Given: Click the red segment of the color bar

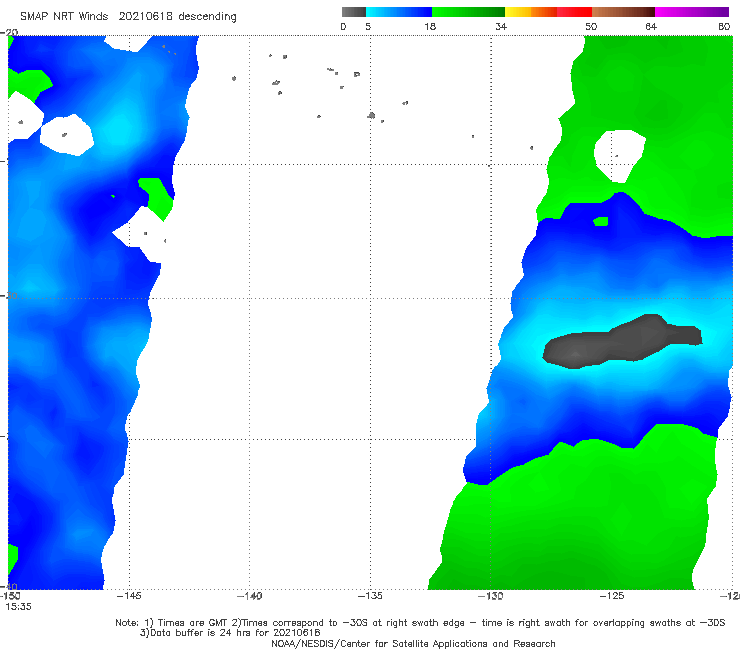Looking at the screenshot, I should click(x=574, y=12).
